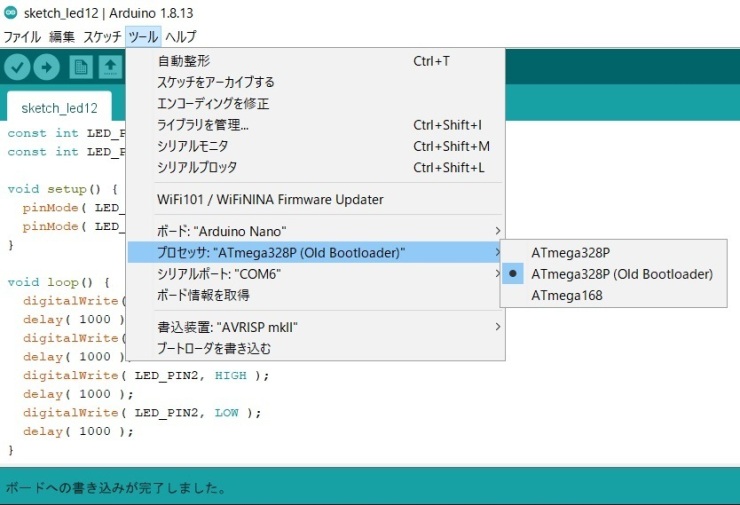Select ATmega168 processor option
Image resolution: width=740 pixels, height=505 pixels.
pos(614,295)
